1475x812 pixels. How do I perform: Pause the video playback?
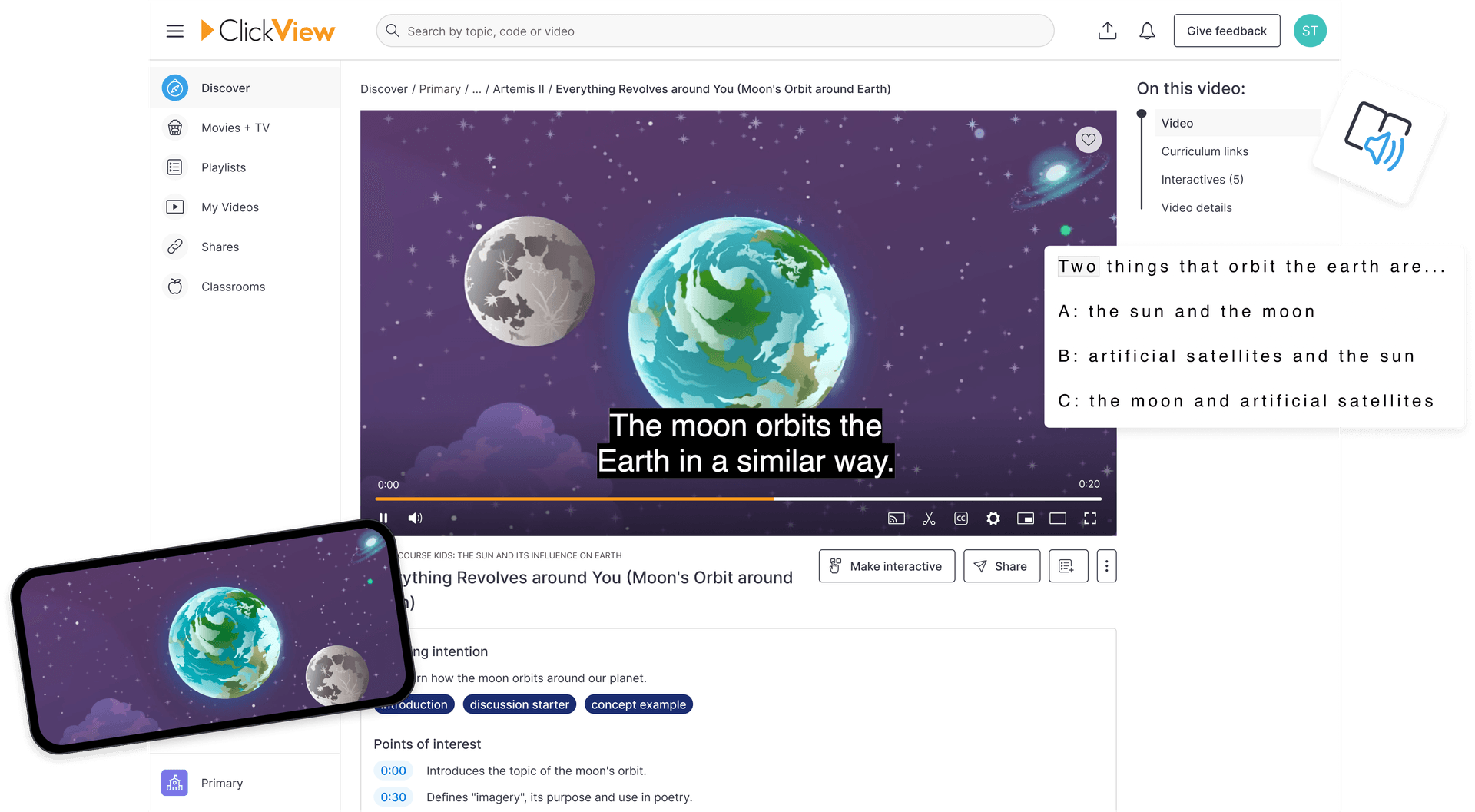(383, 518)
